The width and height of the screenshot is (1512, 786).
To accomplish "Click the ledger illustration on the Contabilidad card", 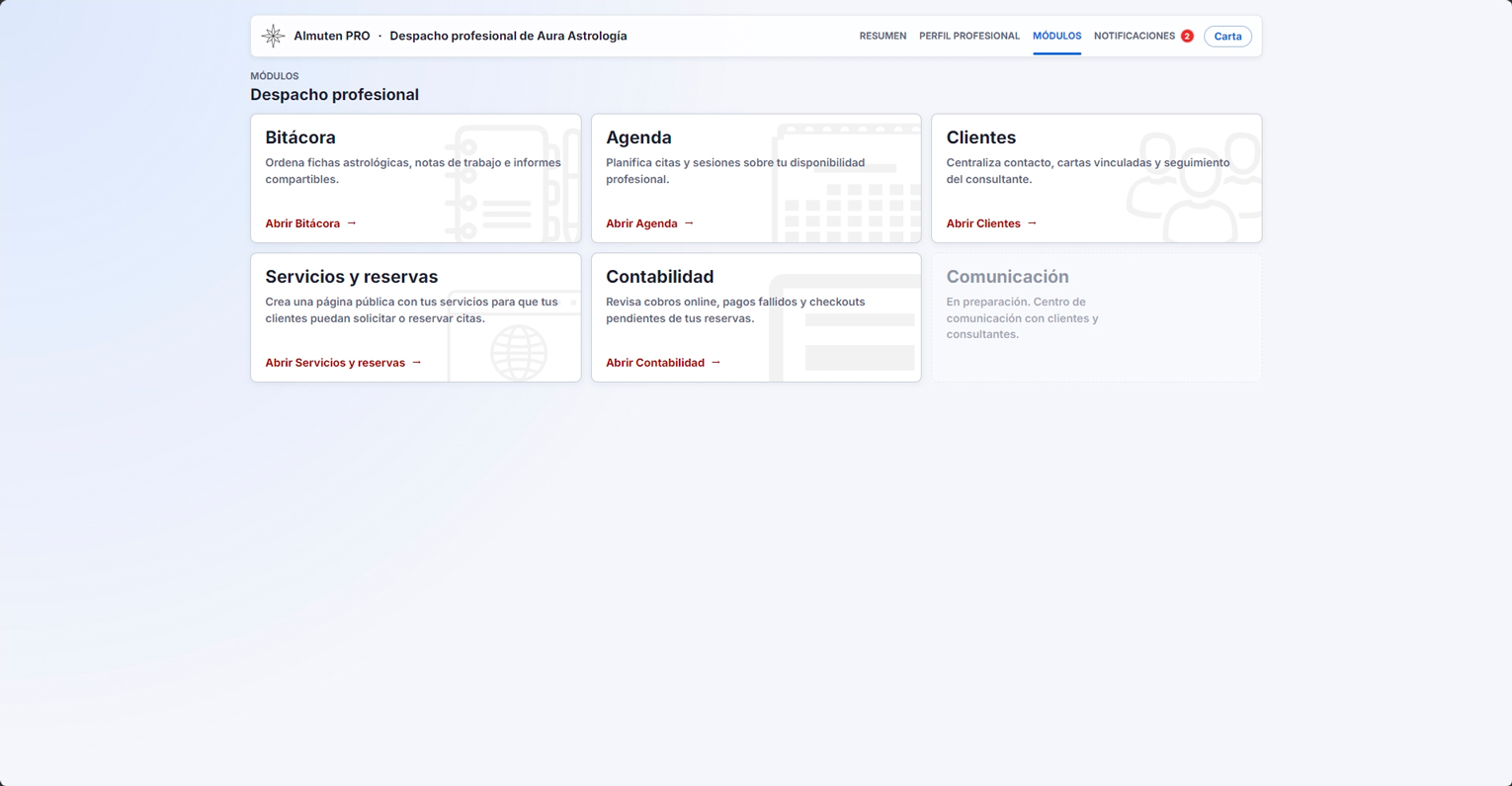I will [845, 328].
